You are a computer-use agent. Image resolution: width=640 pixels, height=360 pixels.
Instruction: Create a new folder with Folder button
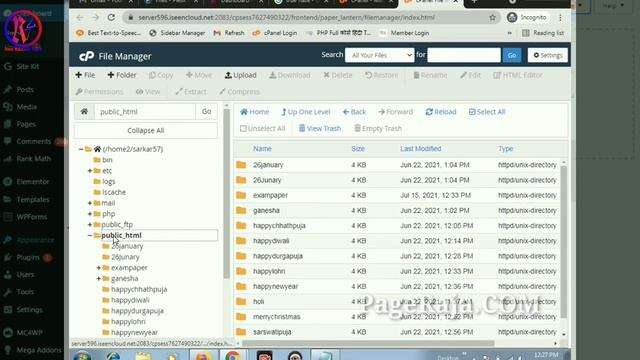(x=122, y=75)
